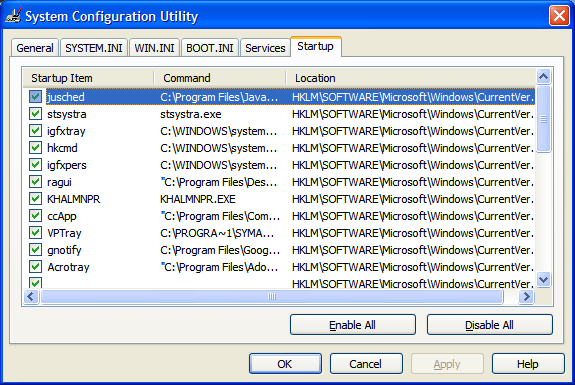Click the horizontal scrollbar left arrow
Viewport: 575px width, 385px height.
(31, 296)
